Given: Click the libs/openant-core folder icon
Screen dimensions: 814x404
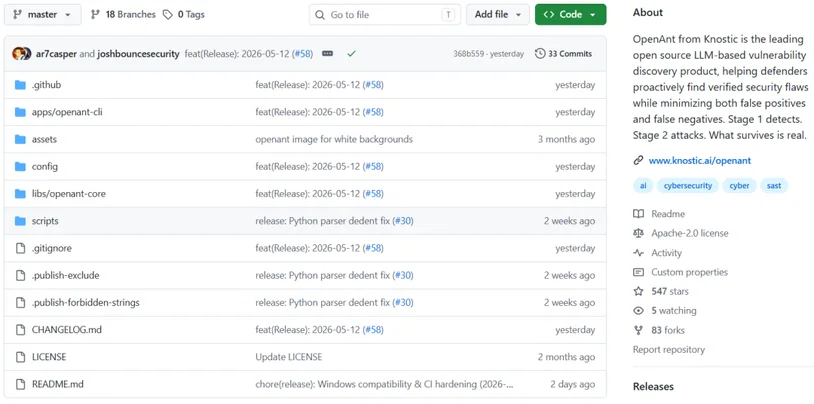Looking at the screenshot, I should [20, 194].
